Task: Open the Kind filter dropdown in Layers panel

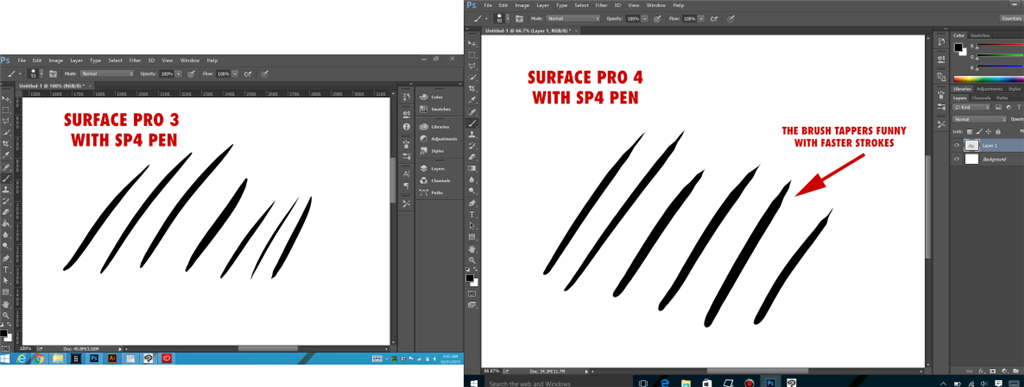Action: [x=972, y=107]
